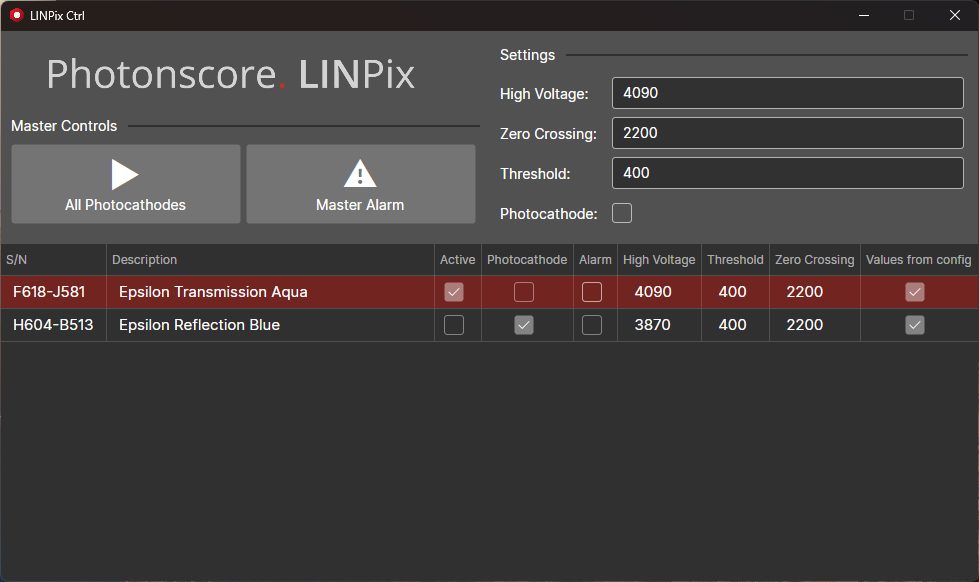
Task: Disable Photocathode for H604-B513 row
Action: point(524,325)
